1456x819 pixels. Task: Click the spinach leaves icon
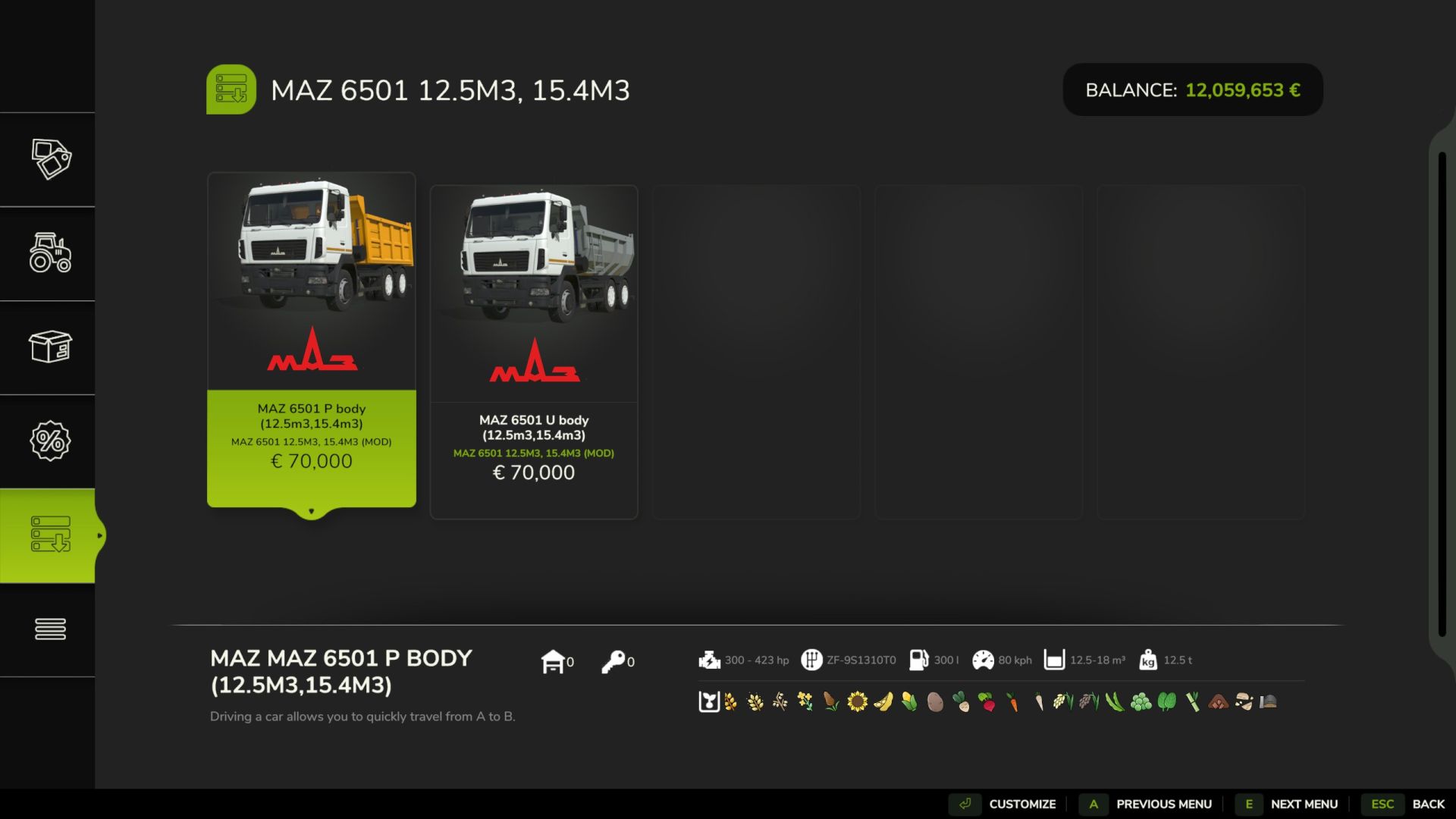tap(1166, 701)
